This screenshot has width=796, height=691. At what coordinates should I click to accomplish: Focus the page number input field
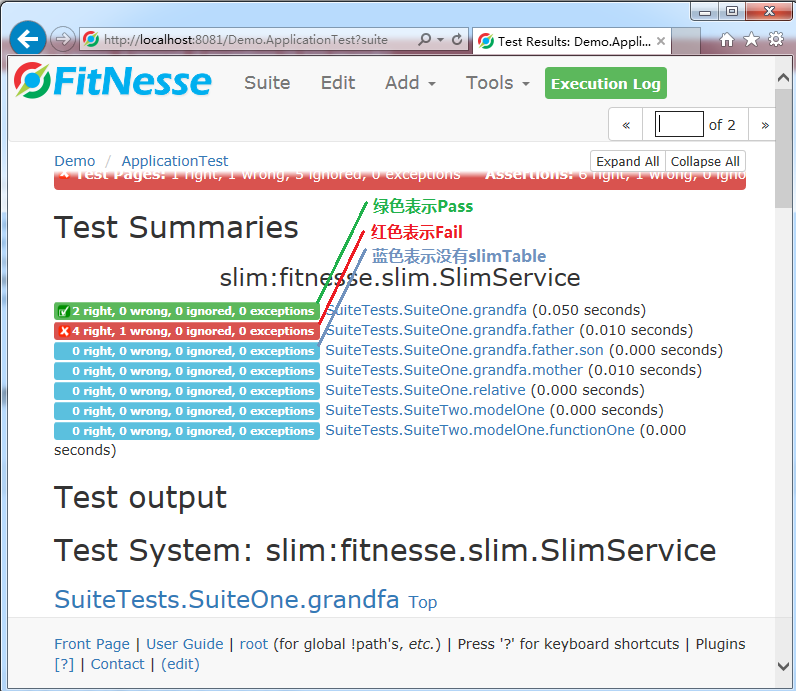pyautogui.click(x=679, y=124)
